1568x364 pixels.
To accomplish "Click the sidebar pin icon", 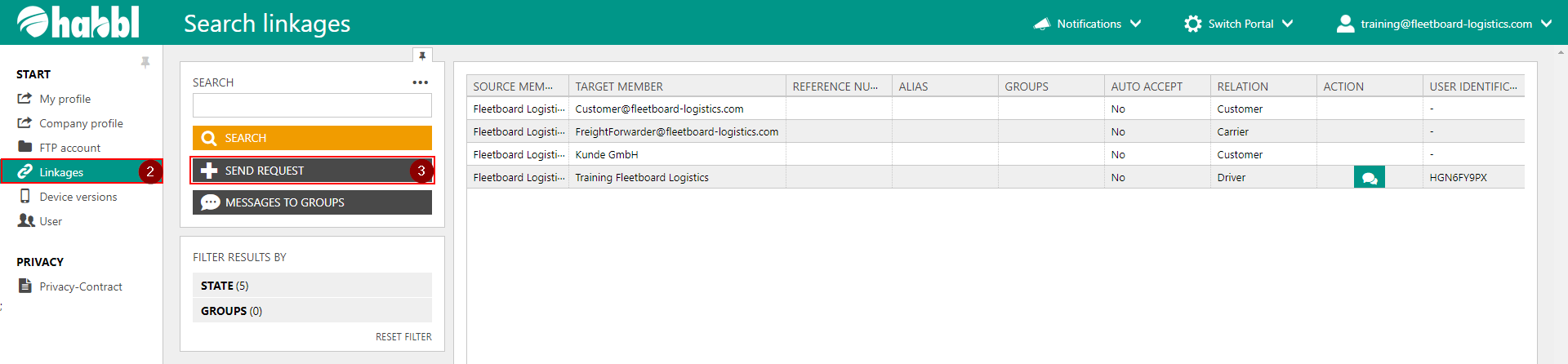I will coord(145,62).
